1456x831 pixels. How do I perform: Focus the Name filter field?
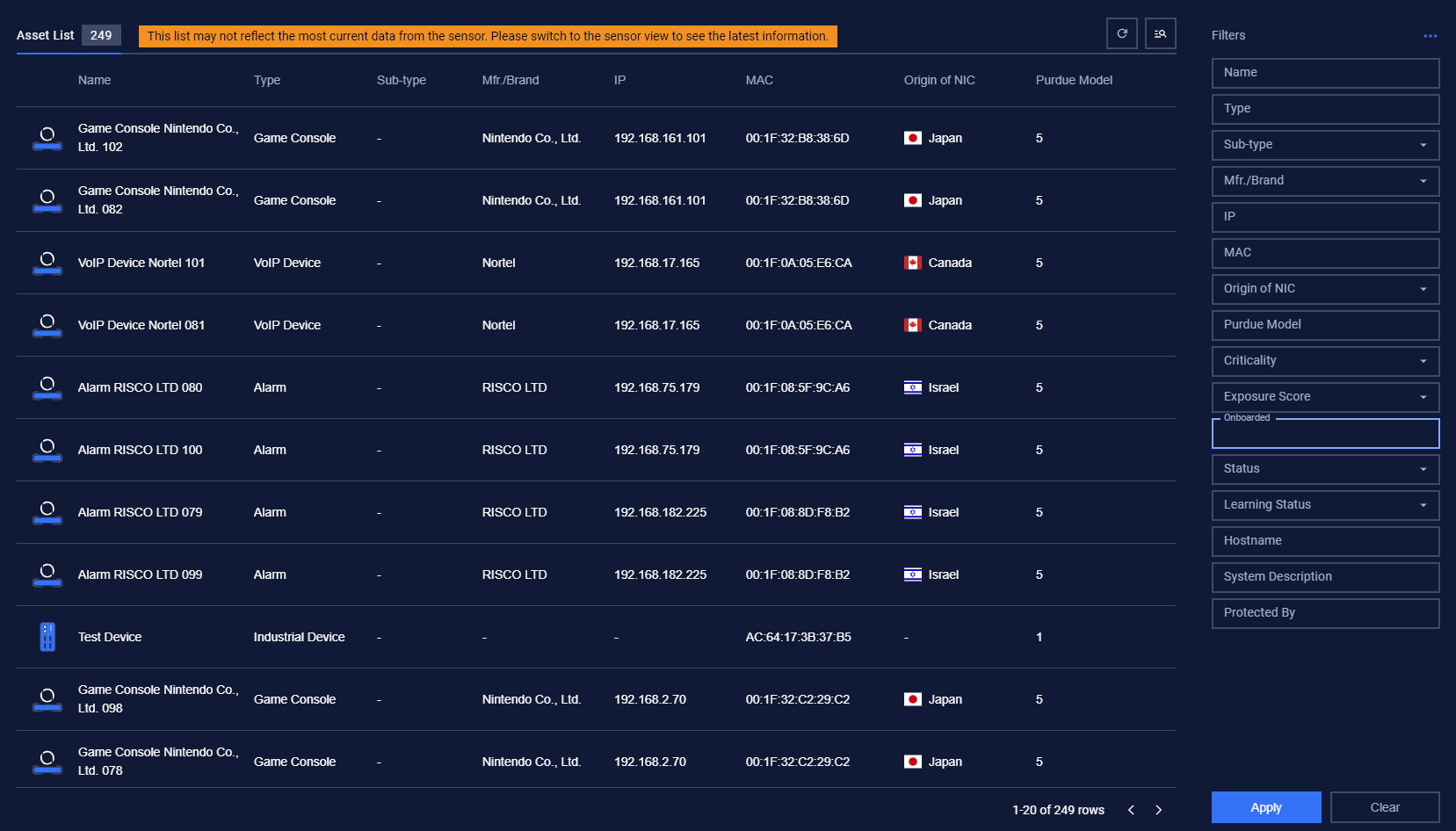click(1325, 73)
